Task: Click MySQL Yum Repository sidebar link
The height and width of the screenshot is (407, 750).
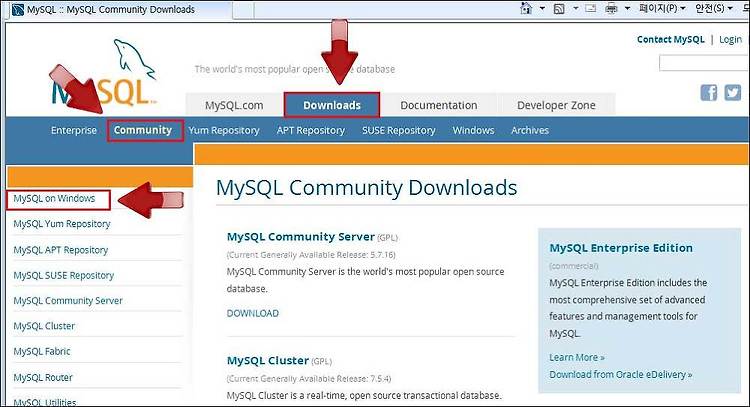Action: [x=62, y=224]
